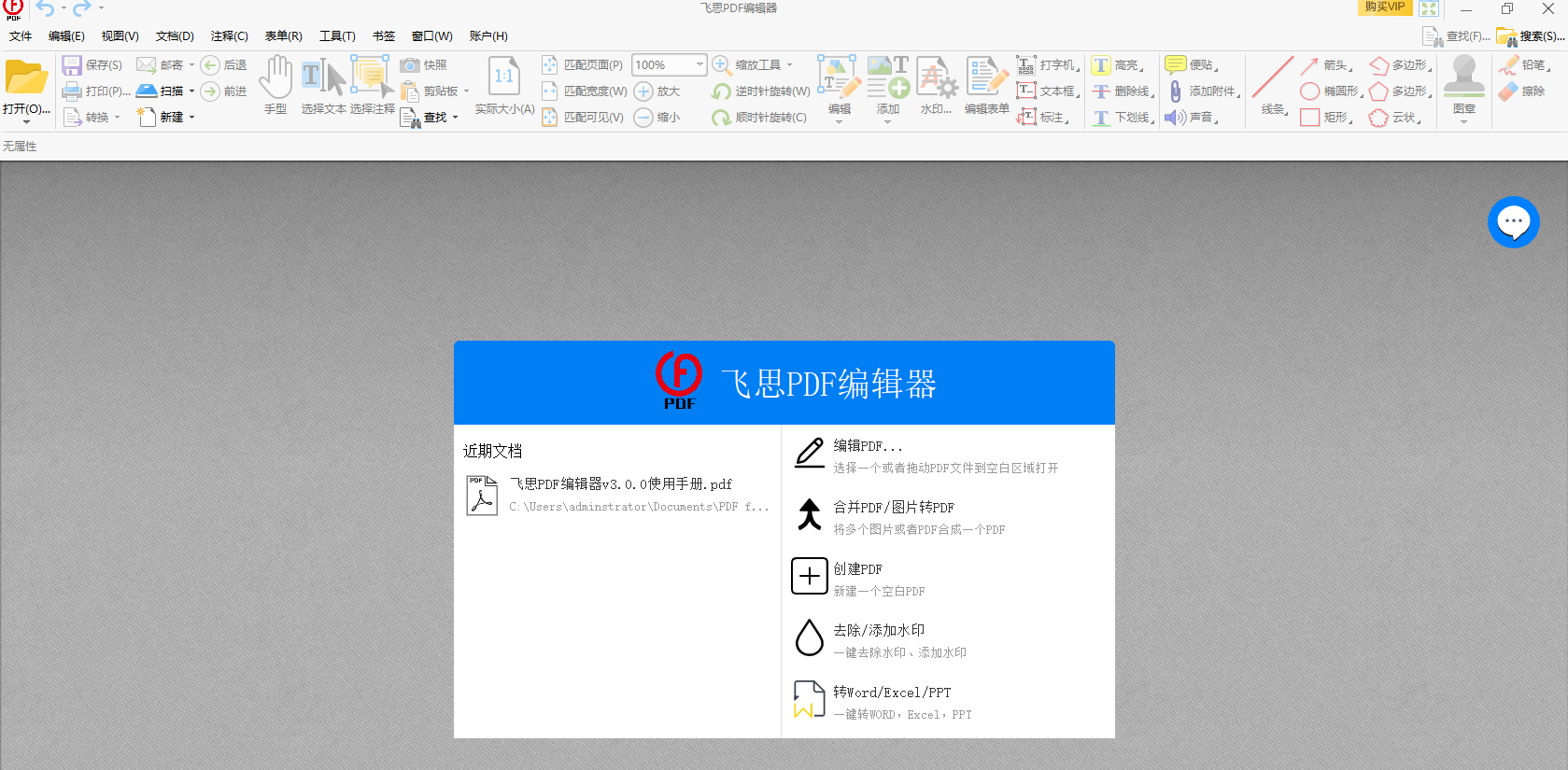Select the 文本框 text box tool

1047,91
